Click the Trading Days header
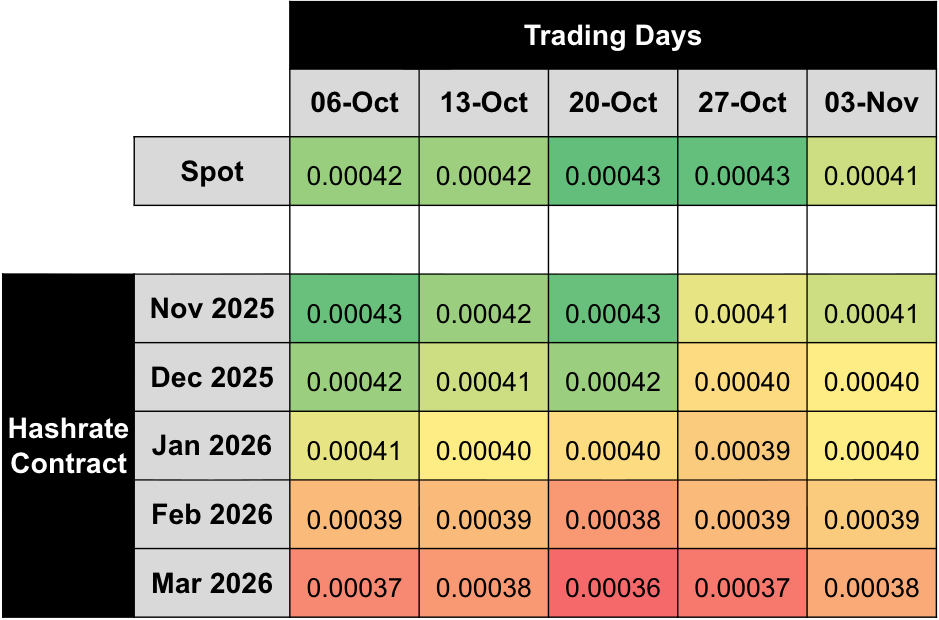Screen dimensions: 939x620 pyautogui.click(x=613, y=36)
